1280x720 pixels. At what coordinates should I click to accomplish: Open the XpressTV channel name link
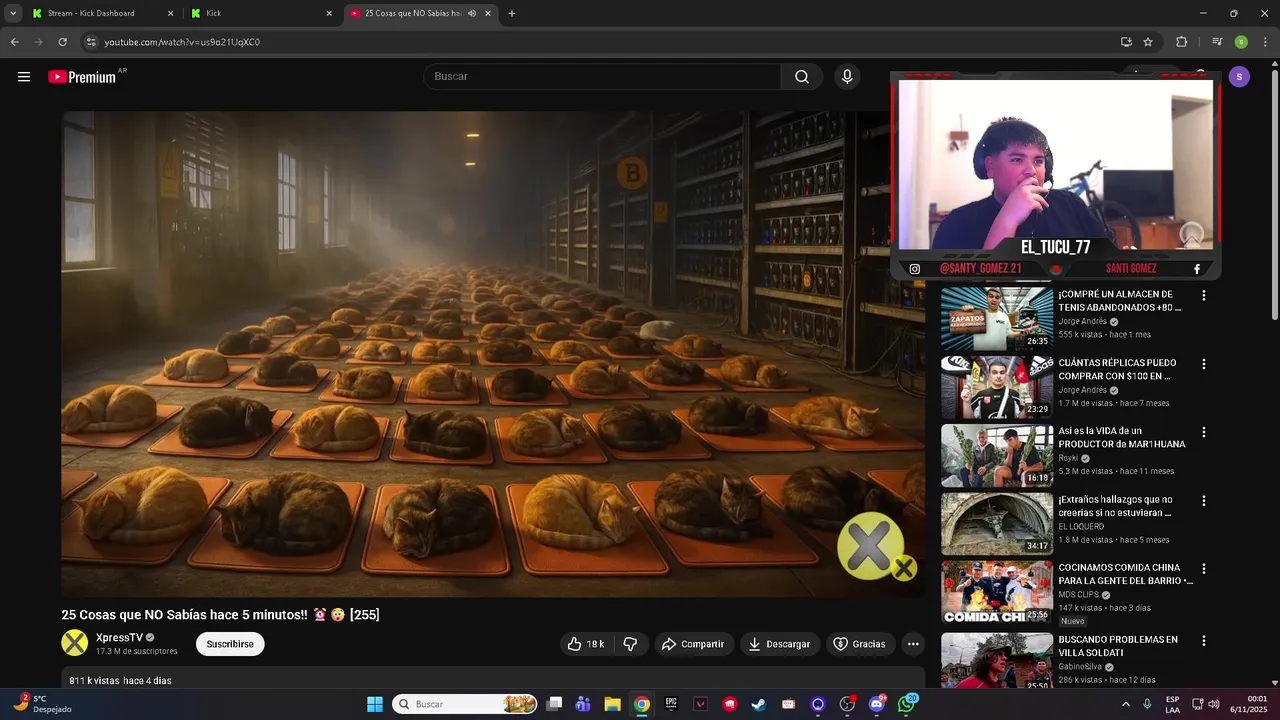[119, 638]
